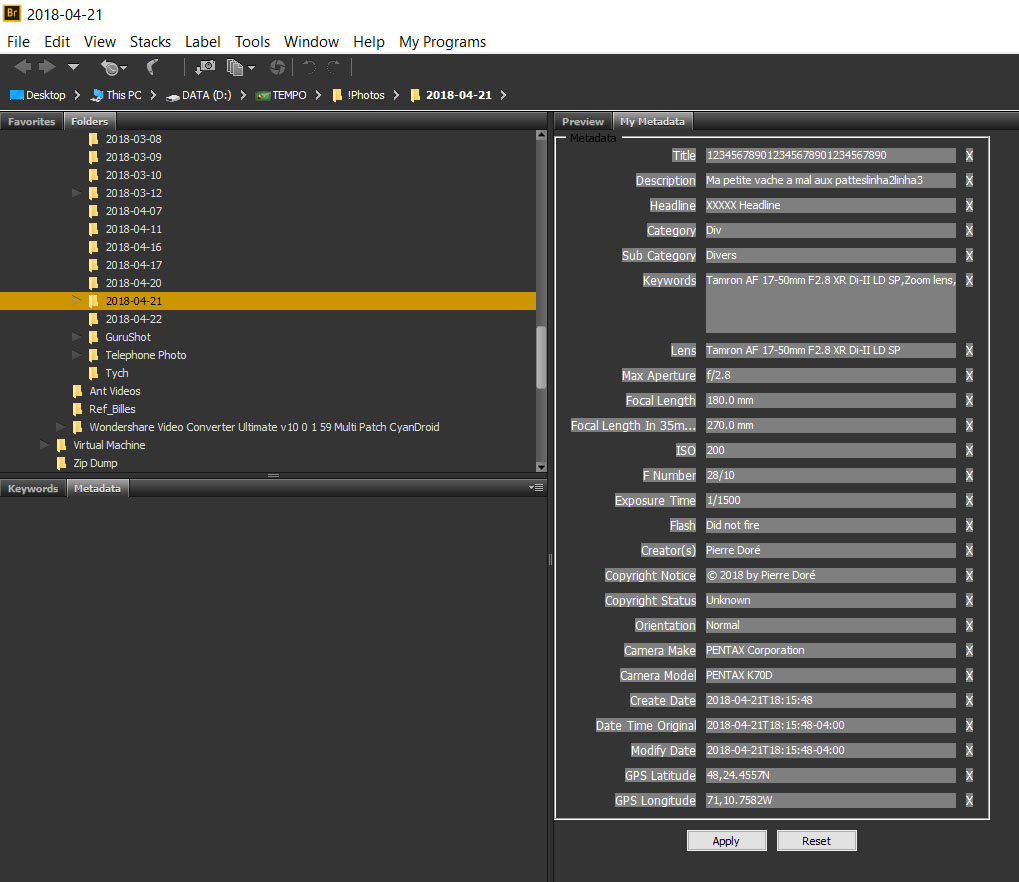Open the Label menu
The width and height of the screenshot is (1019, 882).
pyautogui.click(x=202, y=42)
